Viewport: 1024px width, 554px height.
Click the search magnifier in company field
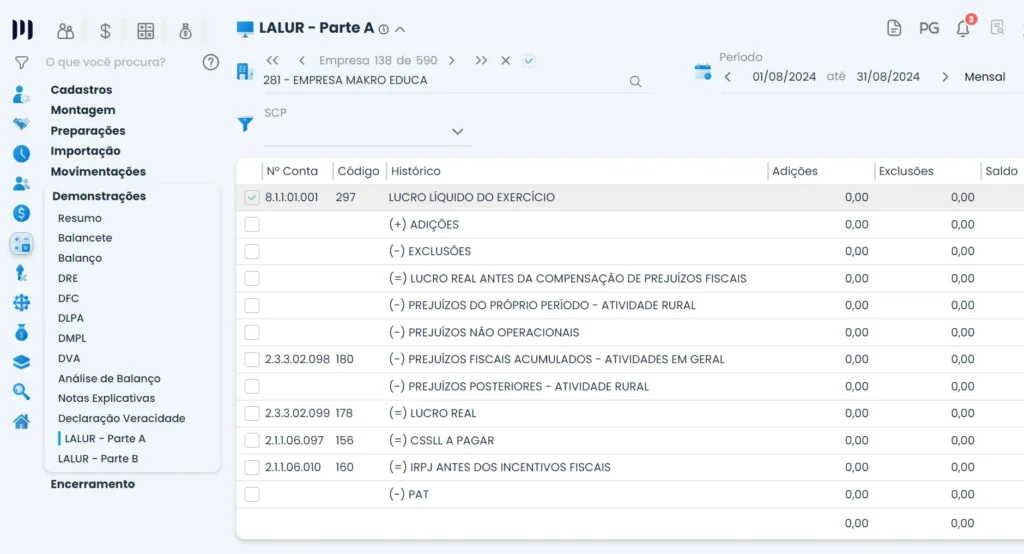pyautogui.click(x=635, y=82)
